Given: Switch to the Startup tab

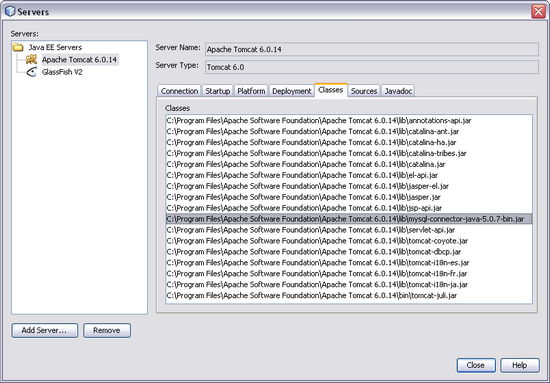Looking at the screenshot, I should tap(217, 91).
